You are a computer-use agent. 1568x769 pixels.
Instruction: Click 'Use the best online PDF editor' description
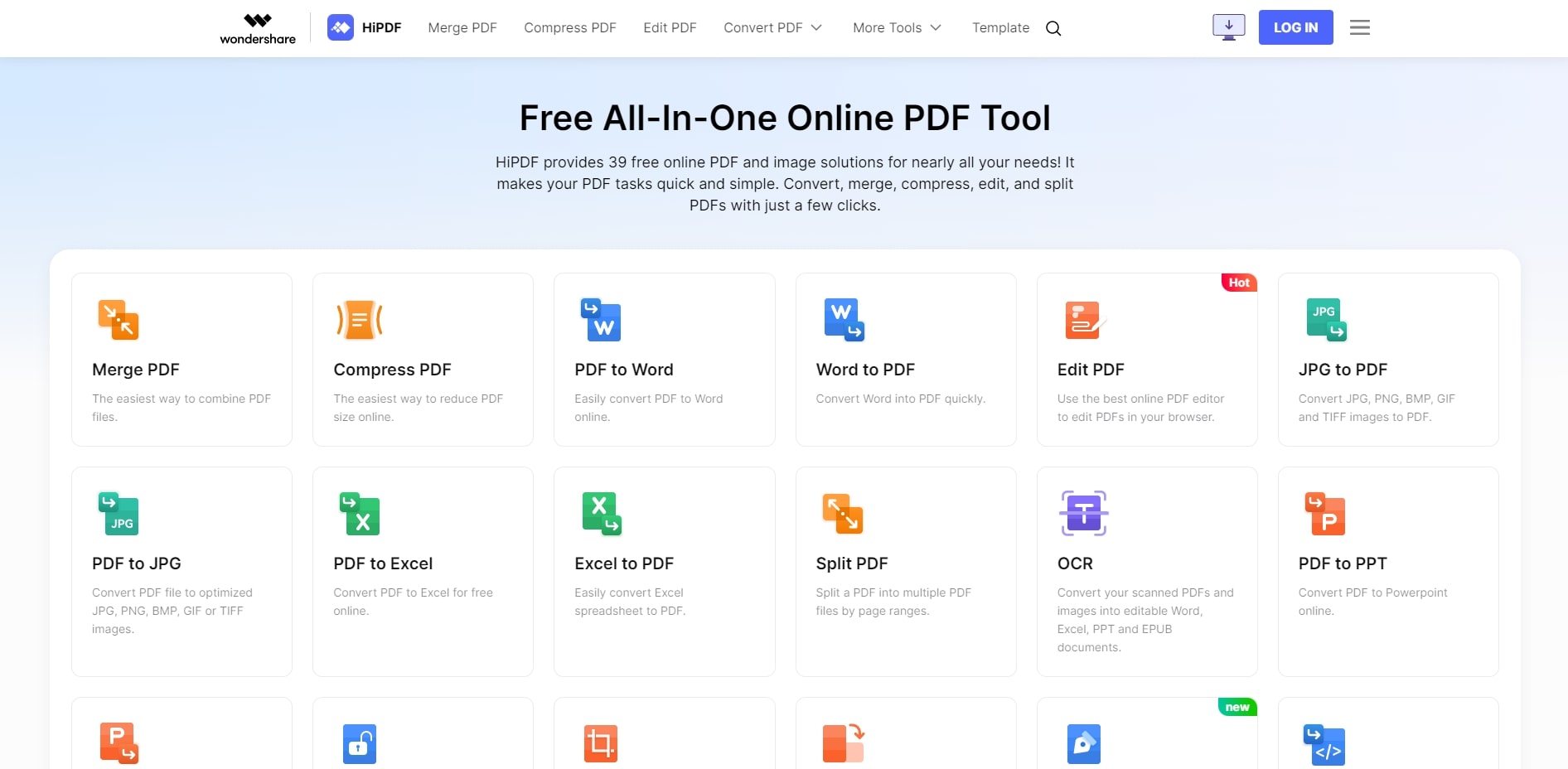pyautogui.click(x=1140, y=408)
